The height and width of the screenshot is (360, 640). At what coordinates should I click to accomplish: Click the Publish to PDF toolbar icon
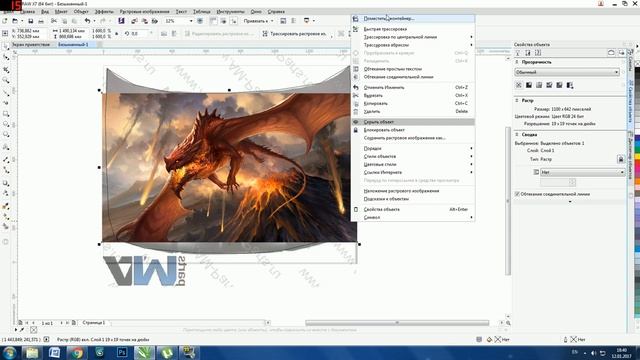click(155, 21)
